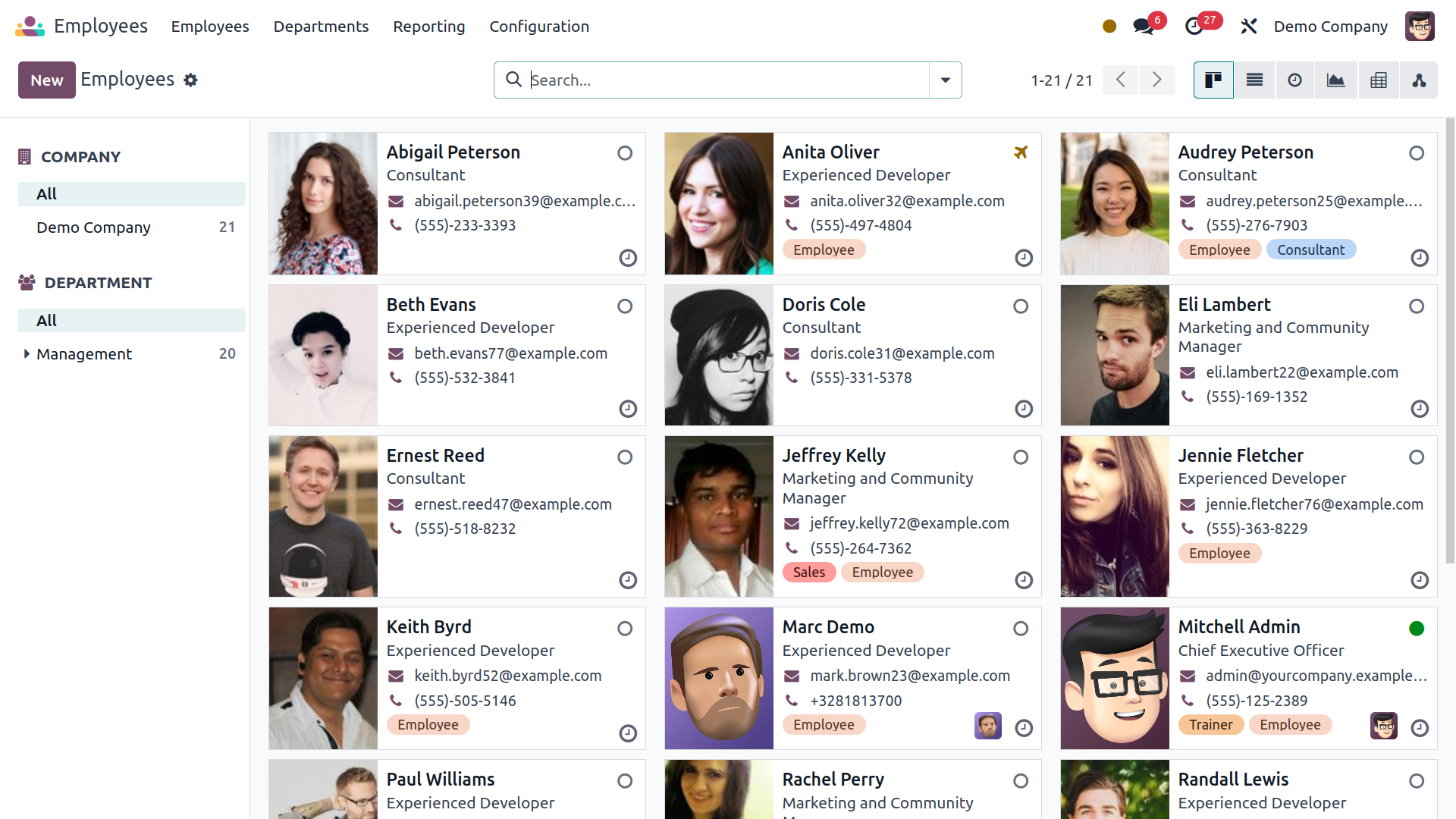Open the Conversations messaging panel
This screenshot has width=1456, height=819.
[x=1143, y=25]
